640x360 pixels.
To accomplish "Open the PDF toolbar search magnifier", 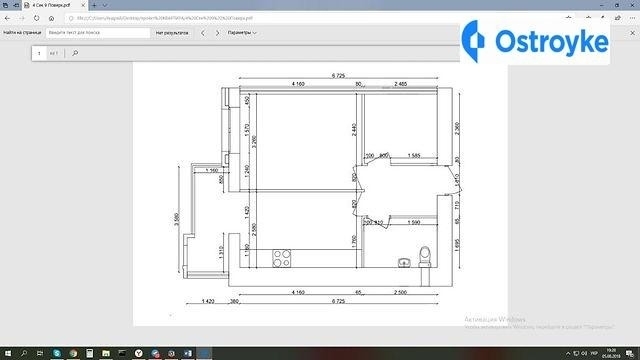I will (75, 53).
